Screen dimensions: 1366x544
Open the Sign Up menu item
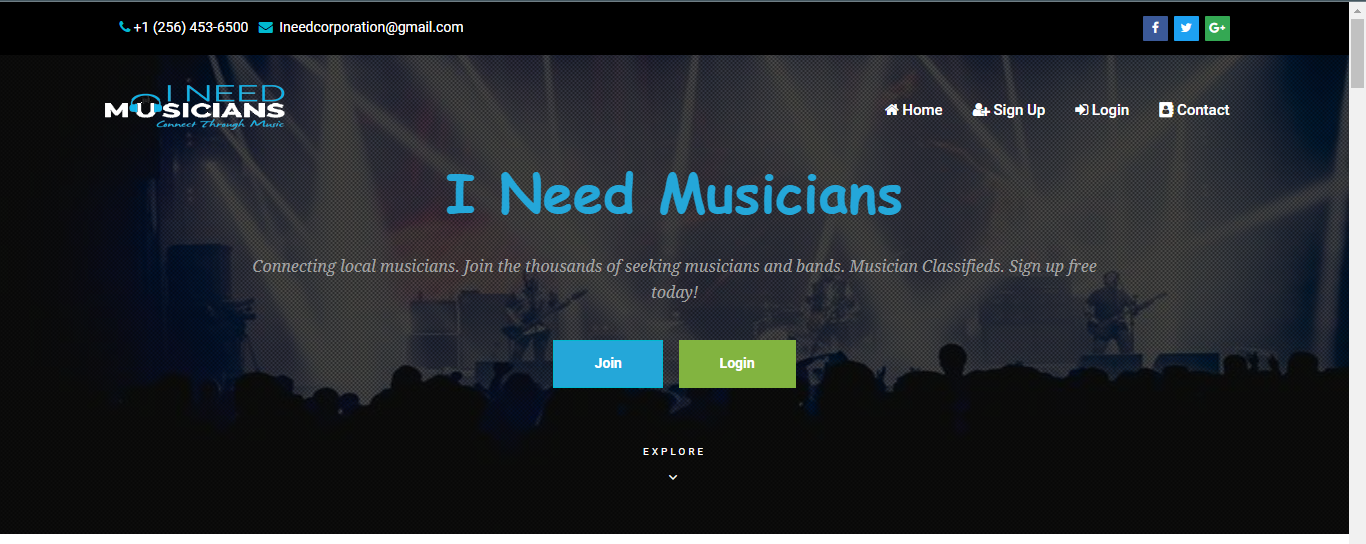1009,110
